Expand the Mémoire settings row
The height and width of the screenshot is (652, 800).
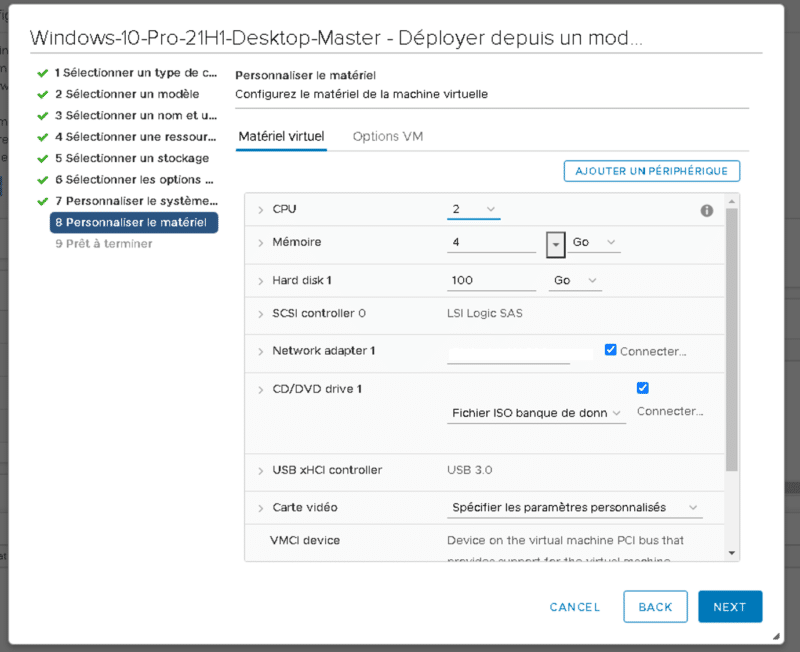[x=261, y=243]
